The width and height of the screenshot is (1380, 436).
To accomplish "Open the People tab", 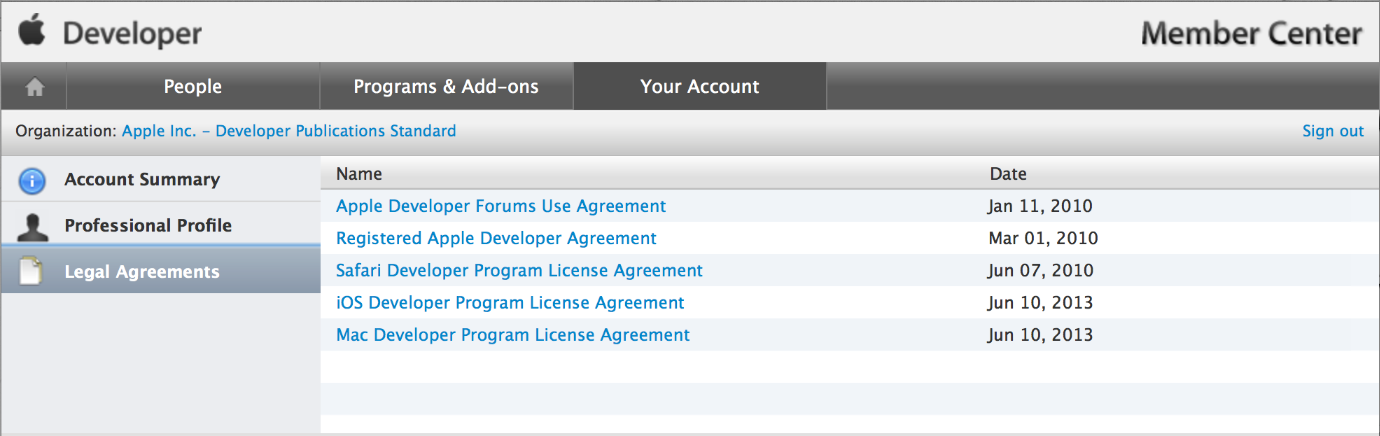I will [x=192, y=87].
